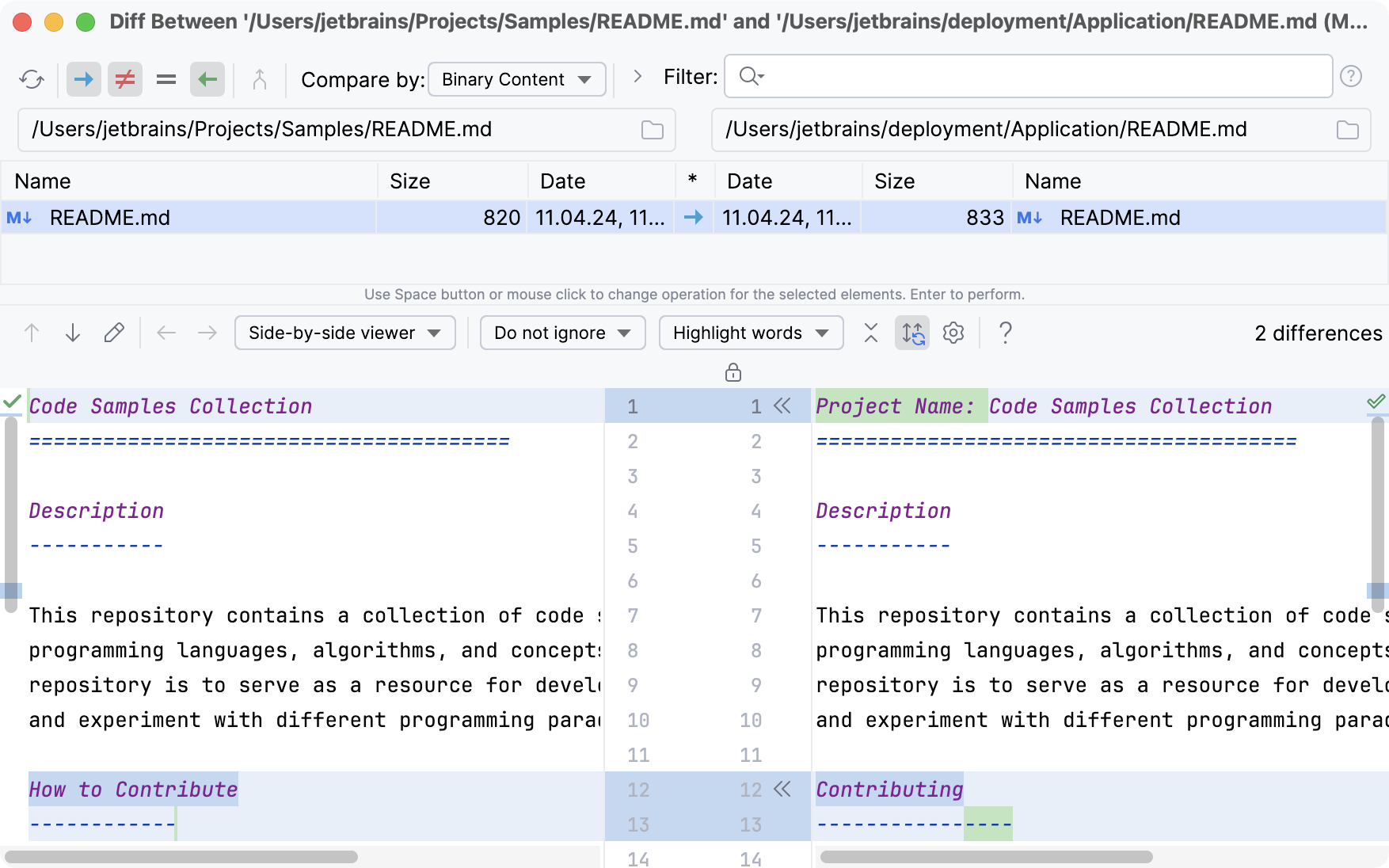Viewport: 1389px width, 868px height.
Task: Open the Side-by-side viewer dropdown
Action: point(344,333)
